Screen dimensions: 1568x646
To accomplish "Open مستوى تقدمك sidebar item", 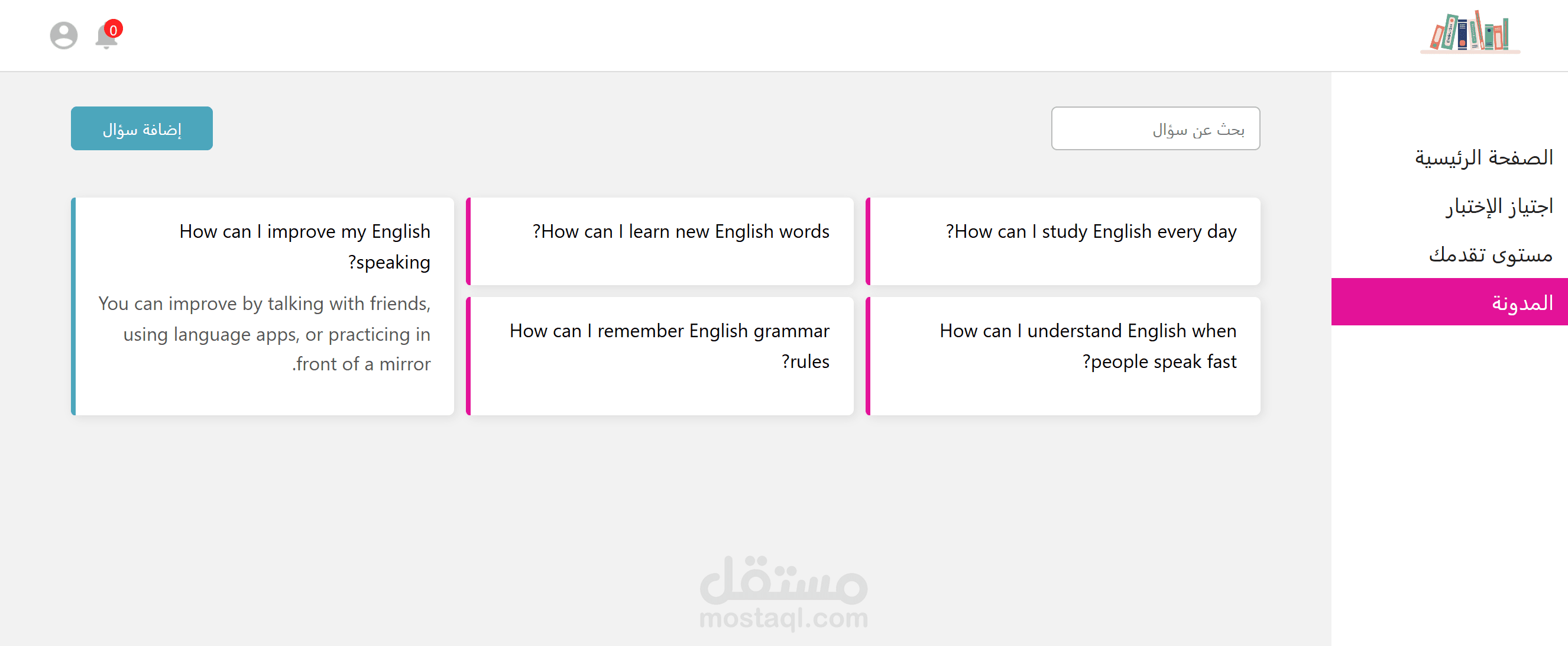I will (x=1490, y=254).
